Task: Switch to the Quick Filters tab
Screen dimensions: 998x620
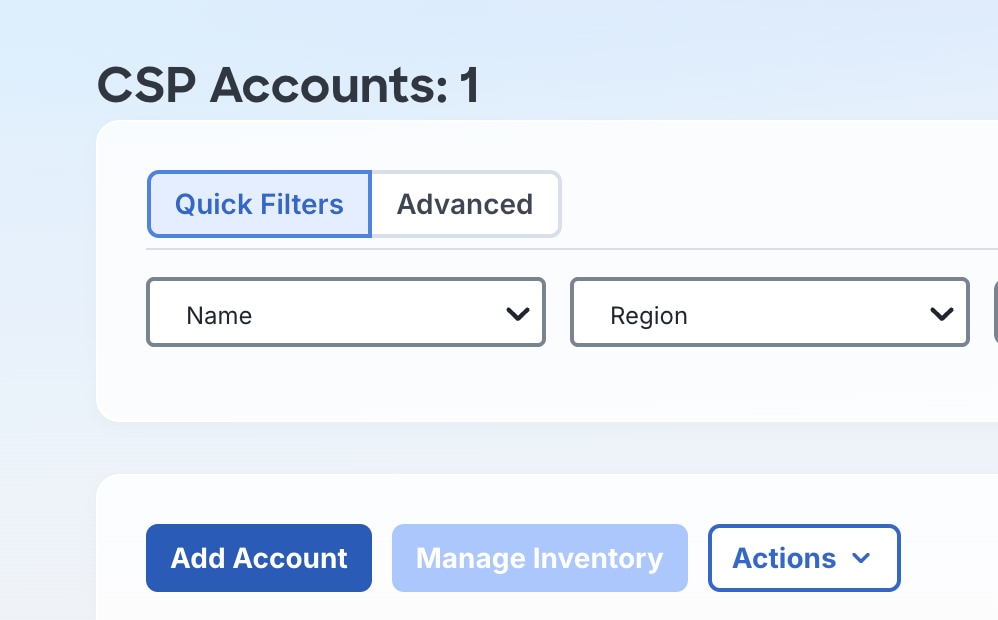Action: 259,204
